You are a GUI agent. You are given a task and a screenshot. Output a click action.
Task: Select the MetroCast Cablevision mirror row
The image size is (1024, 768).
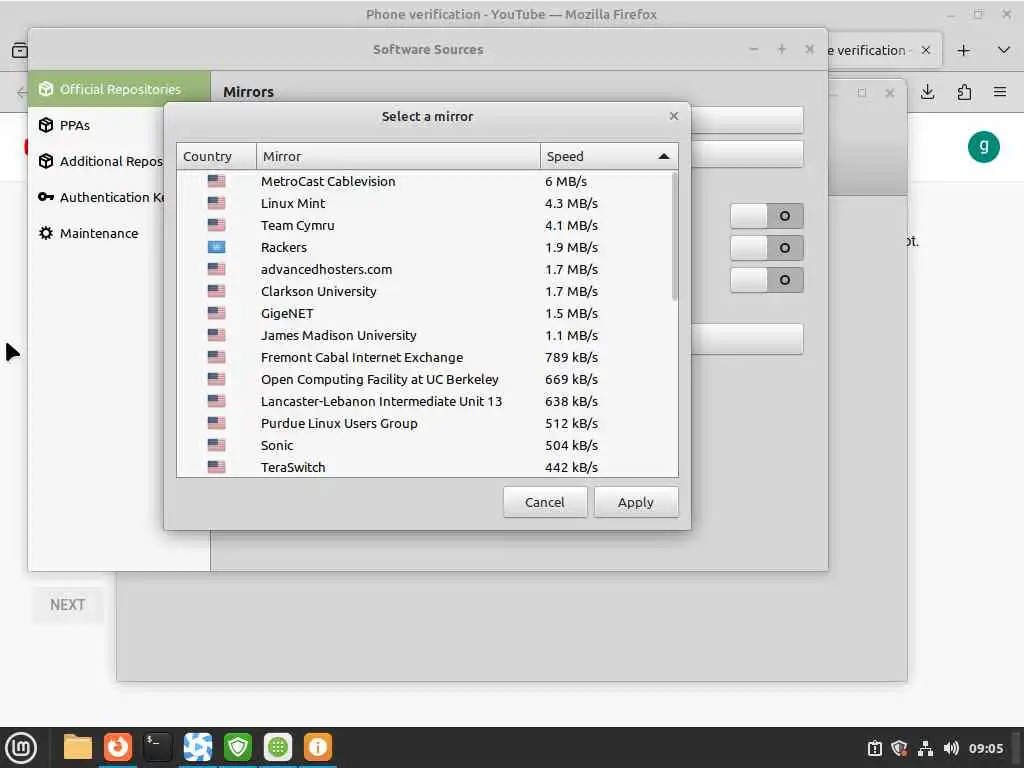coord(427,182)
